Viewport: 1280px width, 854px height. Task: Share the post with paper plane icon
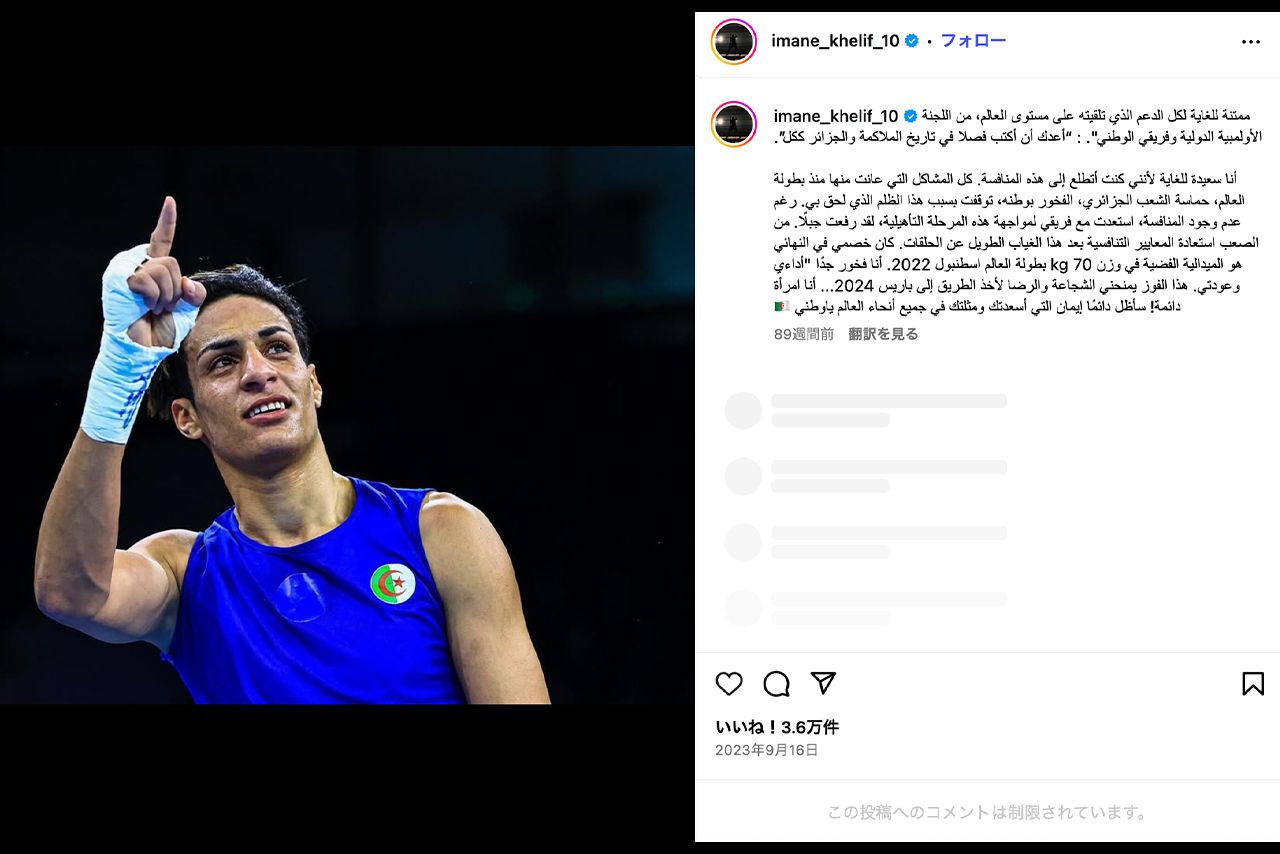click(x=823, y=684)
